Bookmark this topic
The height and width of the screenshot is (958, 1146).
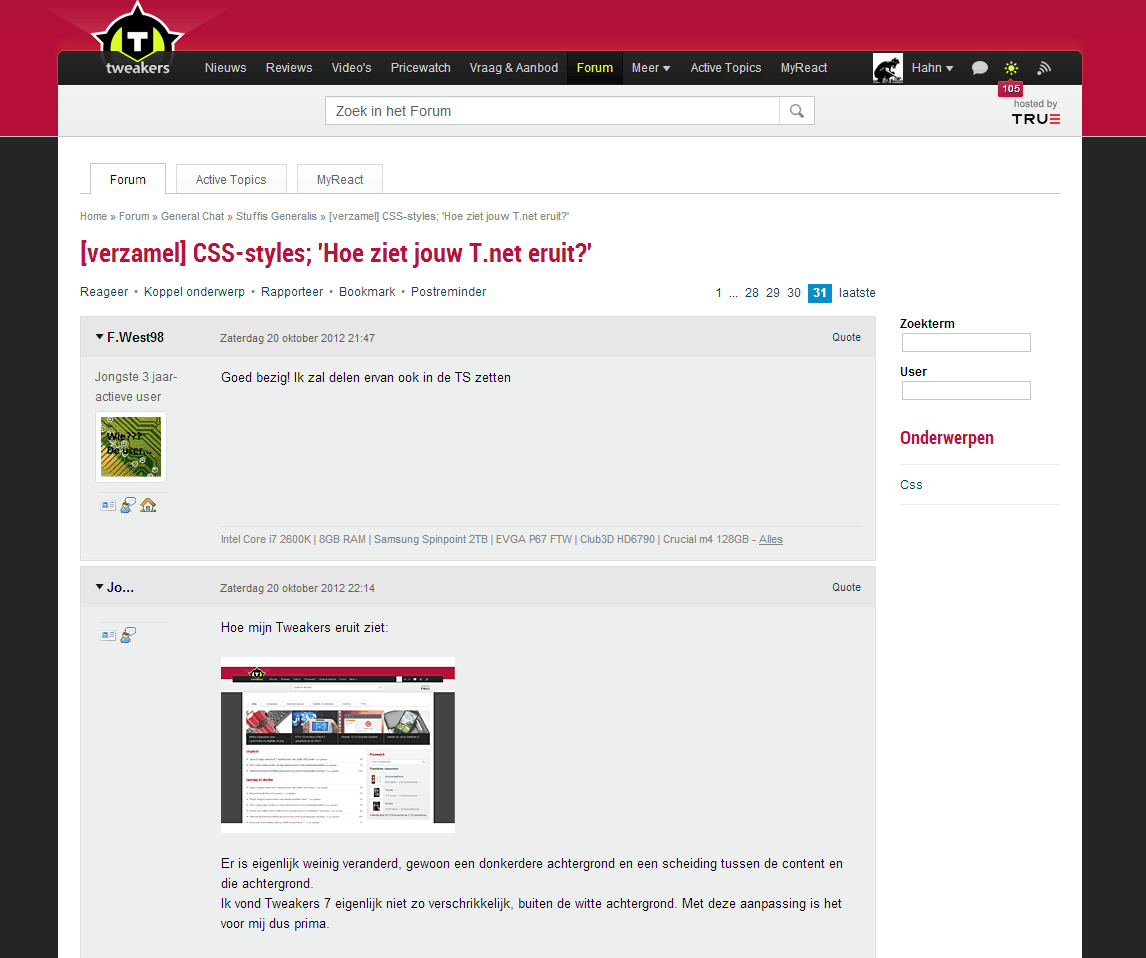[367, 292]
